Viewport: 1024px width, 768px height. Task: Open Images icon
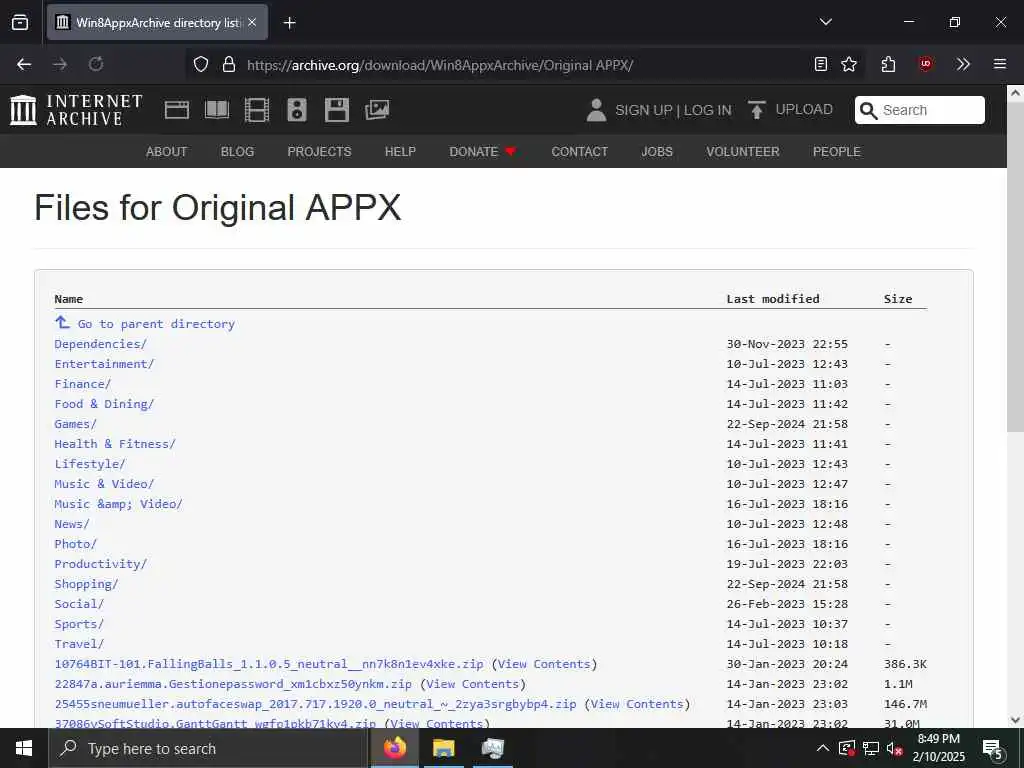[x=377, y=110]
